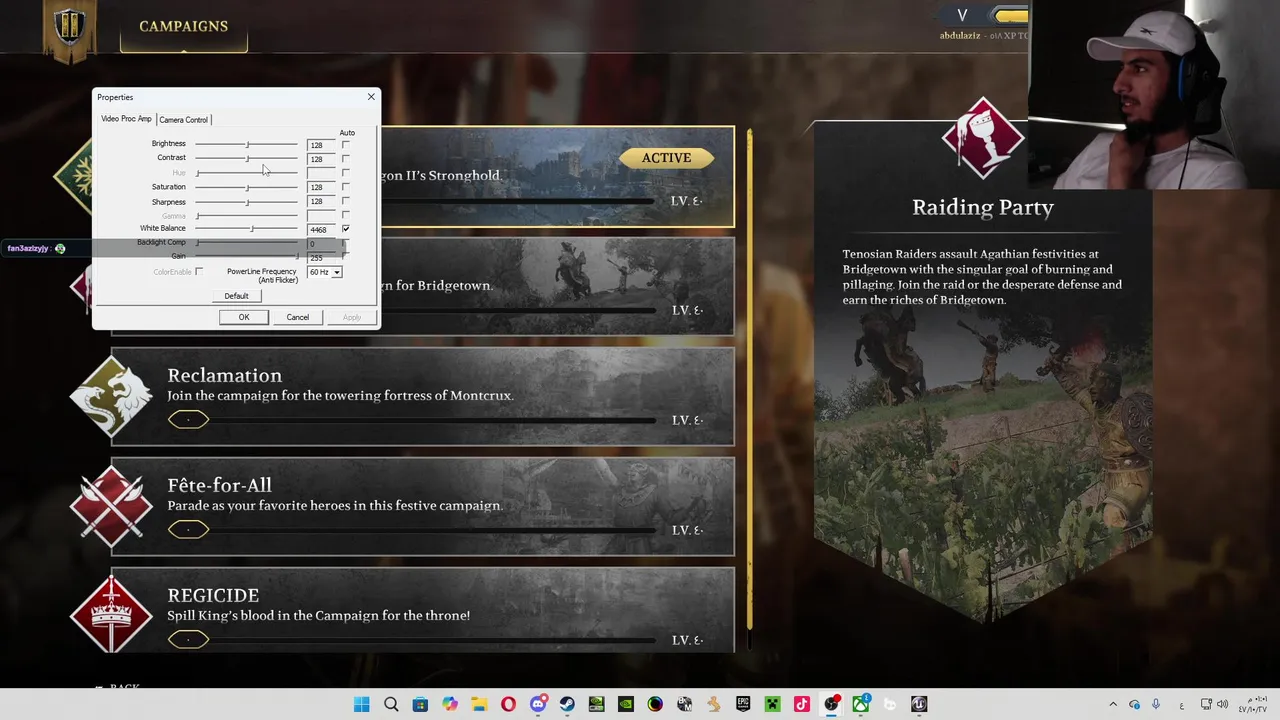Expand hidden system tray icons chevron

pos(1113,704)
